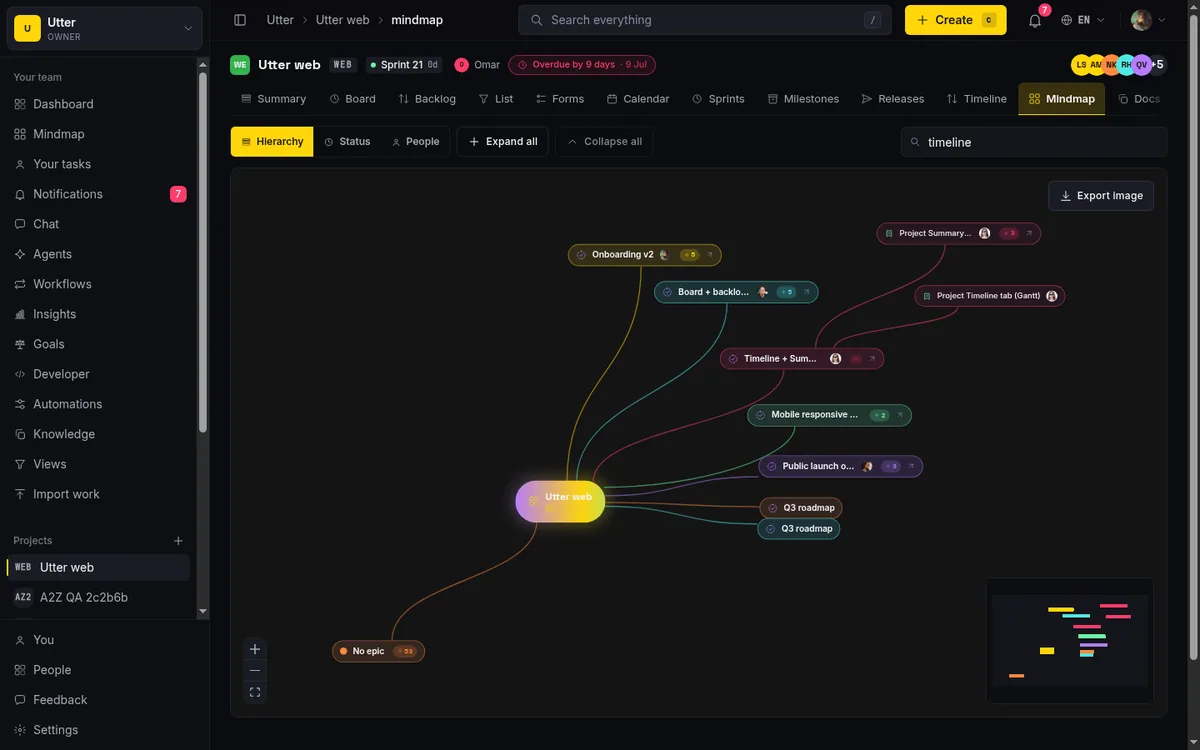The image size is (1200, 750).
Task: Open Knowledge in the sidebar
Action: 98,434
